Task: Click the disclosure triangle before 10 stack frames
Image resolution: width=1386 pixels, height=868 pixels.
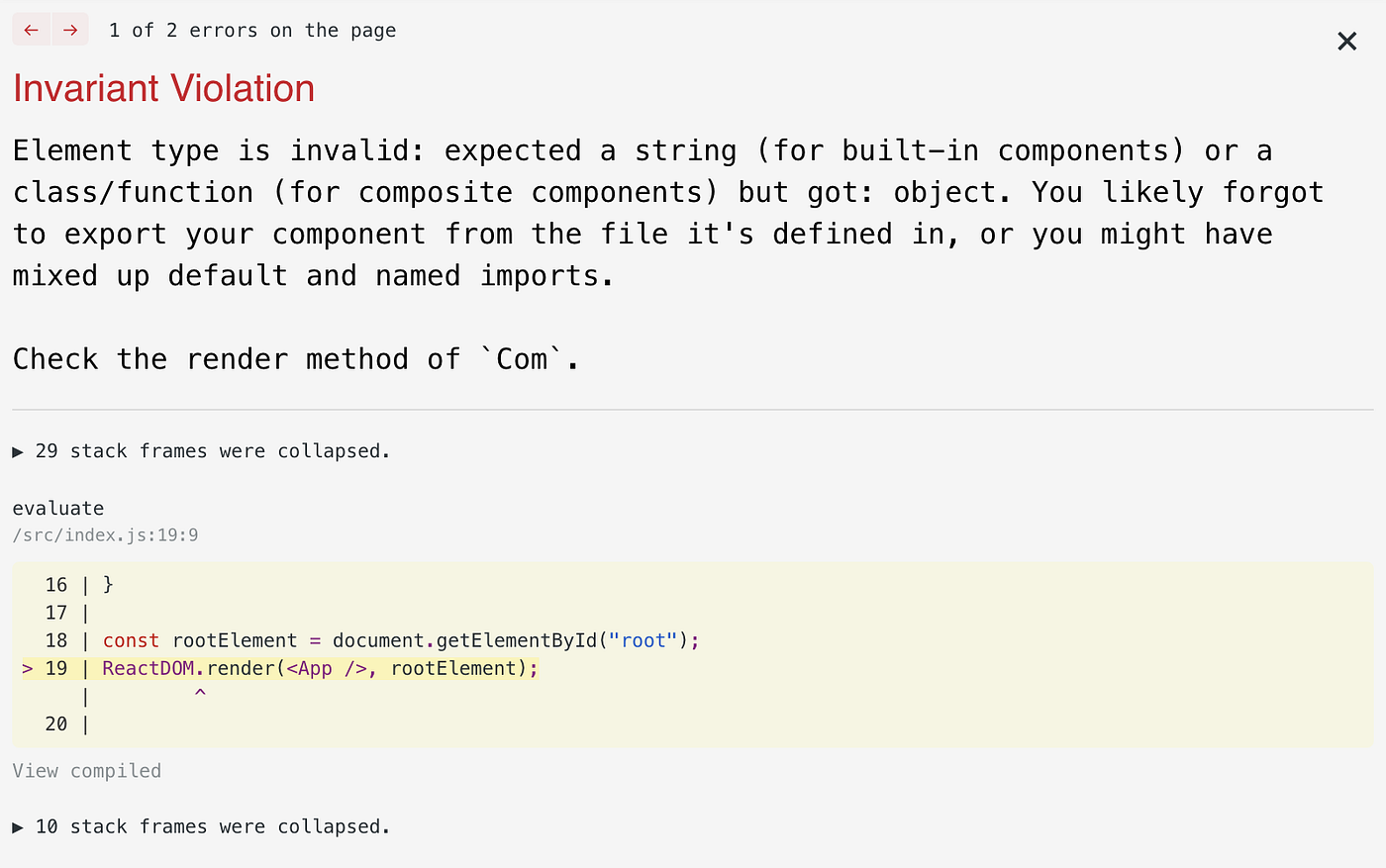Action: pyautogui.click(x=17, y=826)
